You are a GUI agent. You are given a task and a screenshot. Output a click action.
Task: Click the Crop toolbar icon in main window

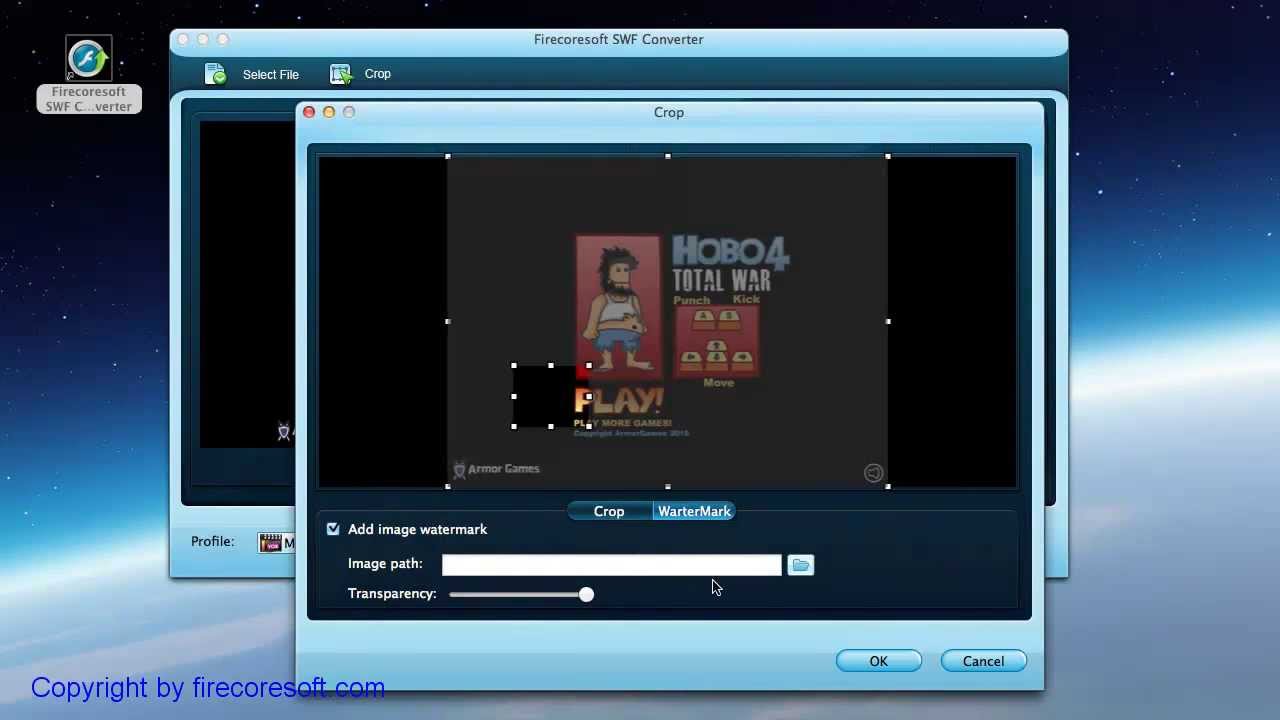pyautogui.click(x=341, y=74)
